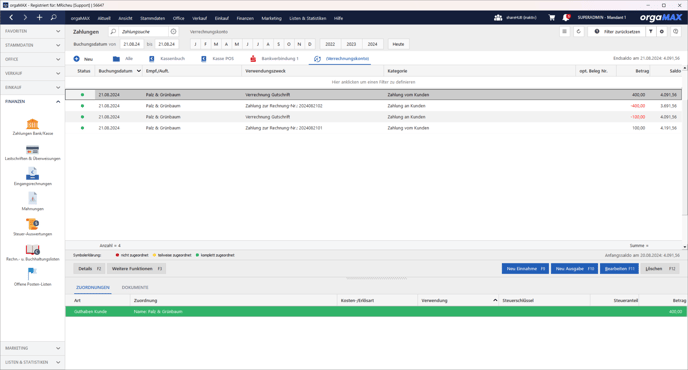688x370 pixels.
Task: Click the filter funnel icon
Action: tap(651, 32)
